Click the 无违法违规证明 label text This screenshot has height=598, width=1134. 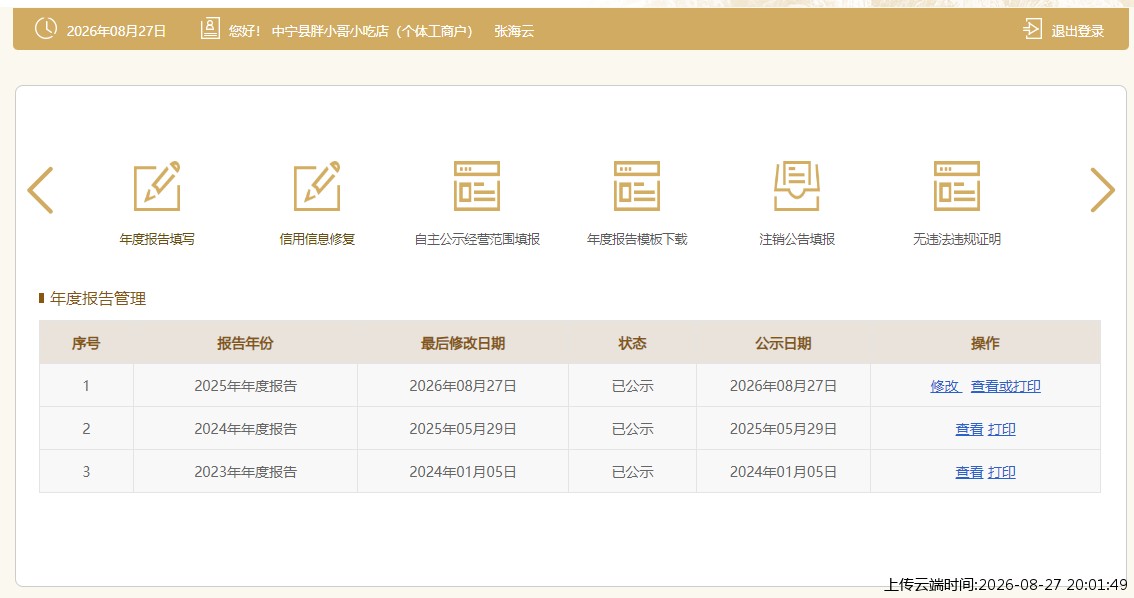pyautogui.click(x=956, y=239)
